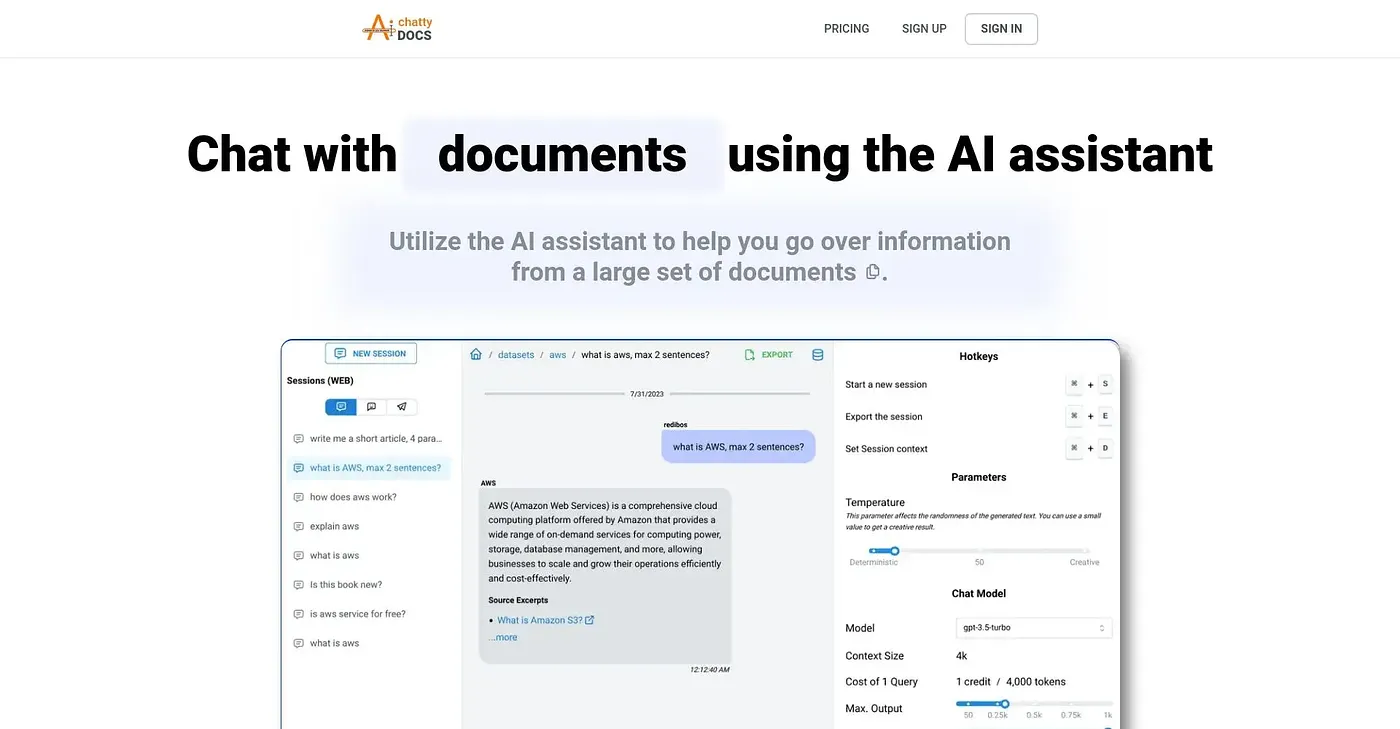Click the AWS answer paragraph text
1400x729 pixels.
click(x=605, y=542)
